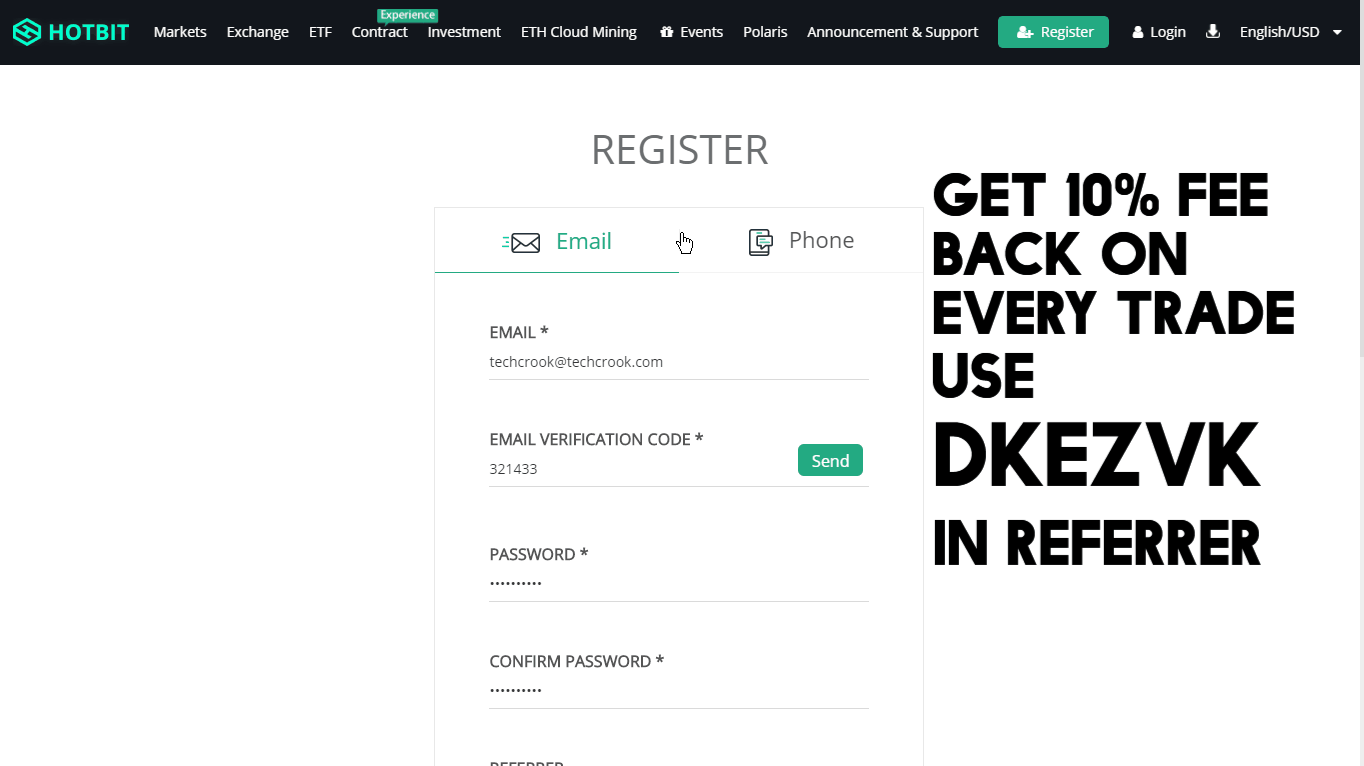Focus the Password input field
The width and height of the screenshot is (1364, 766).
coord(679,582)
